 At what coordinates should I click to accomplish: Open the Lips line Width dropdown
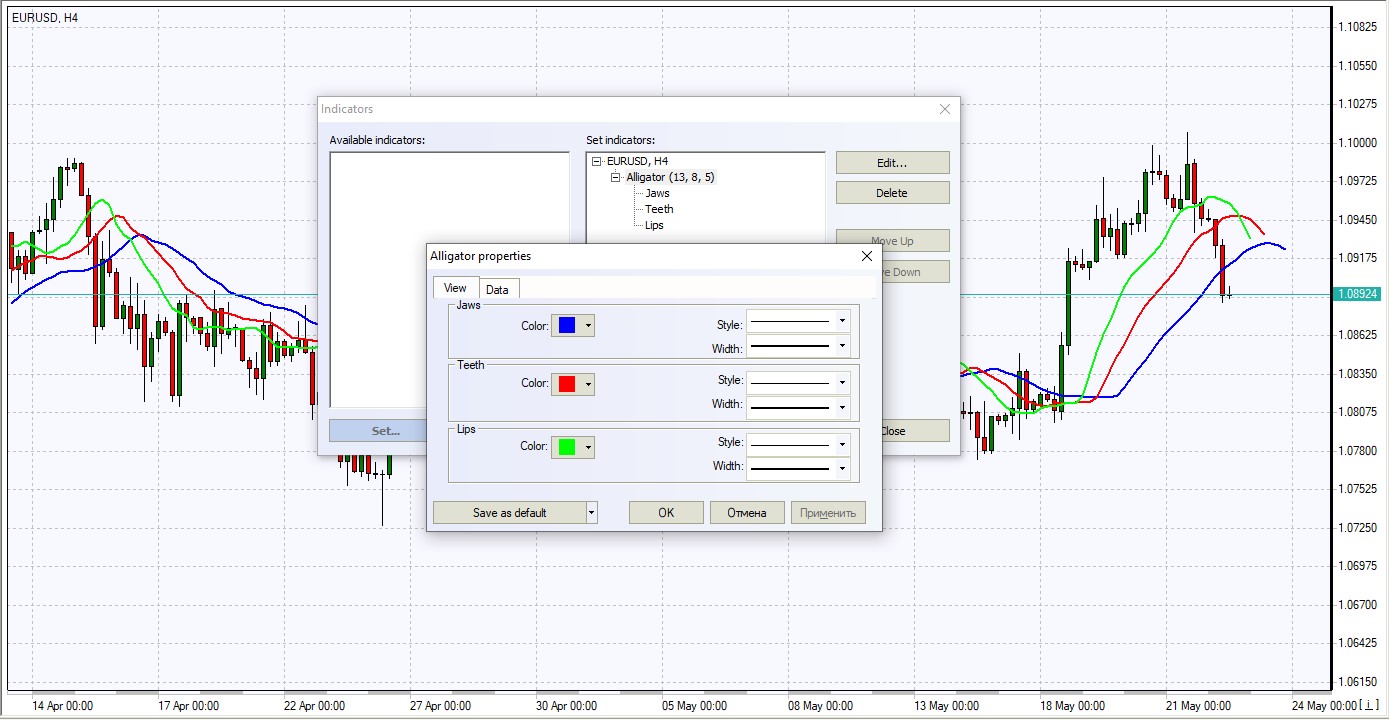point(799,467)
